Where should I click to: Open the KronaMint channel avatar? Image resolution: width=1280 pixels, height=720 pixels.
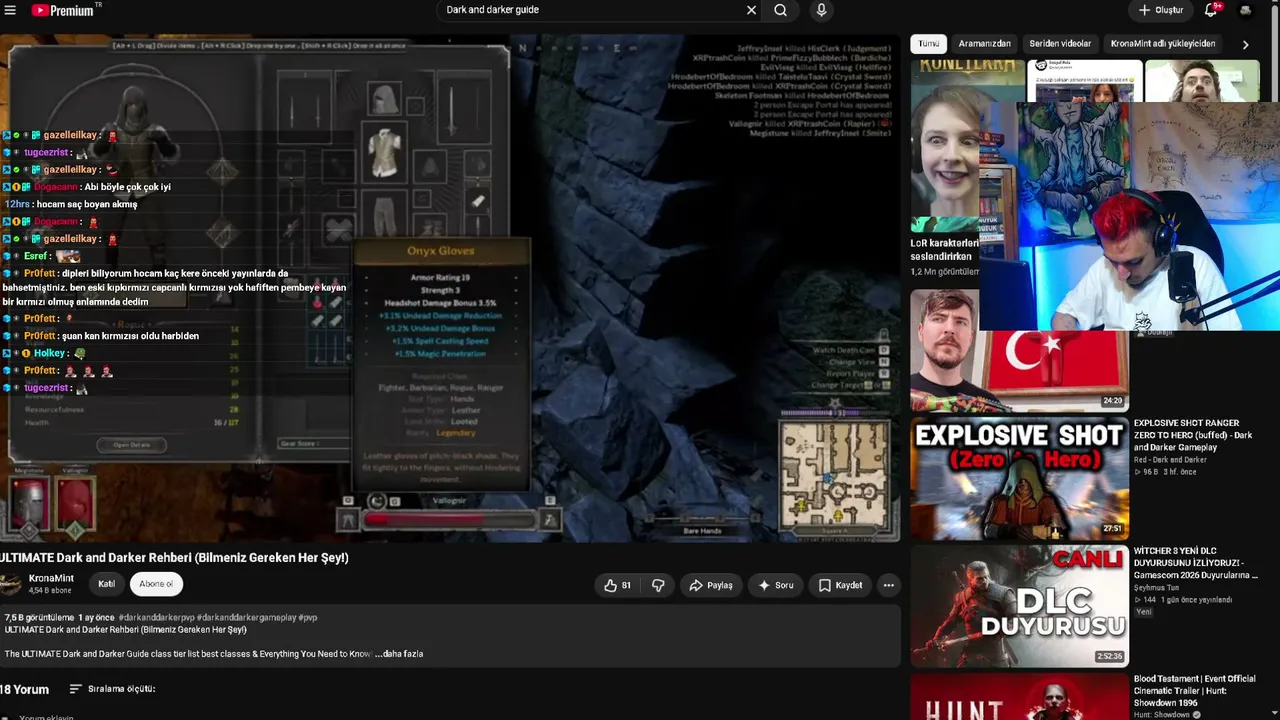(10, 585)
